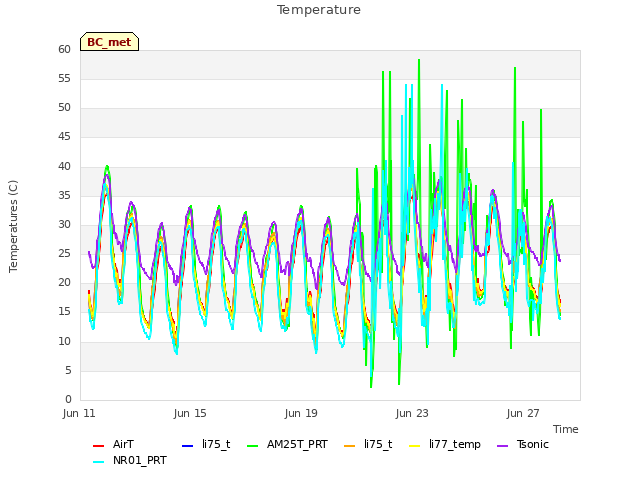Select the NR01_PRT legend label
Viewport: 640px width, 480px height.
tap(140, 460)
